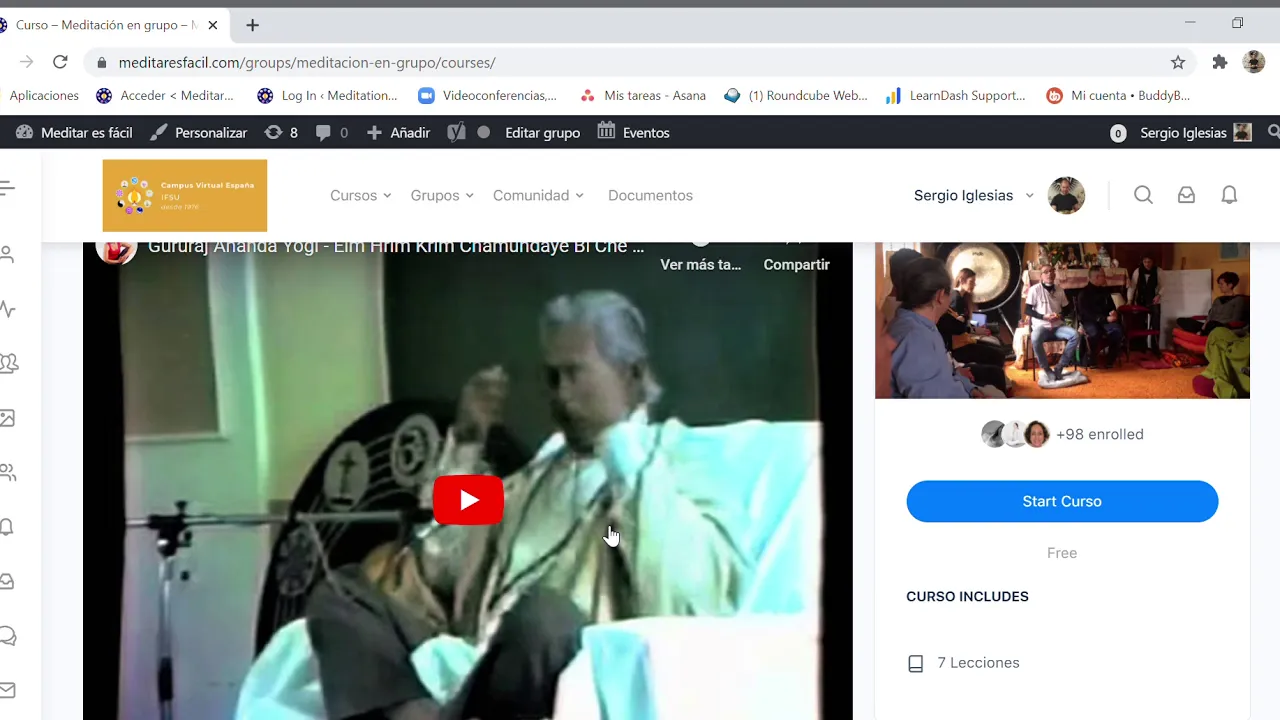Open email envelope icon in left sidebar
The width and height of the screenshot is (1280, 720).
click(8, 690)
